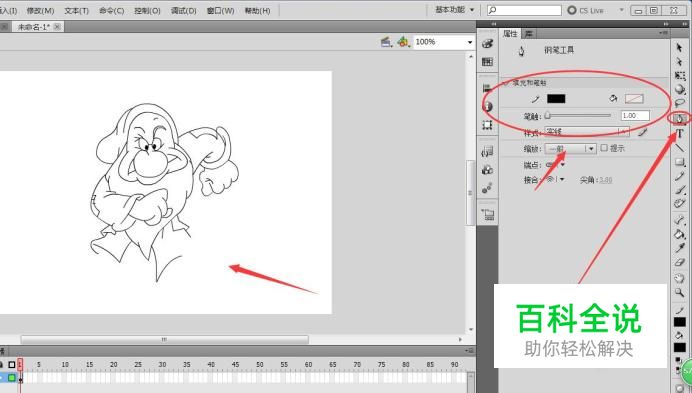
Task: Select the Text tool
Action: pyautogui.click(x=680, y=134)
